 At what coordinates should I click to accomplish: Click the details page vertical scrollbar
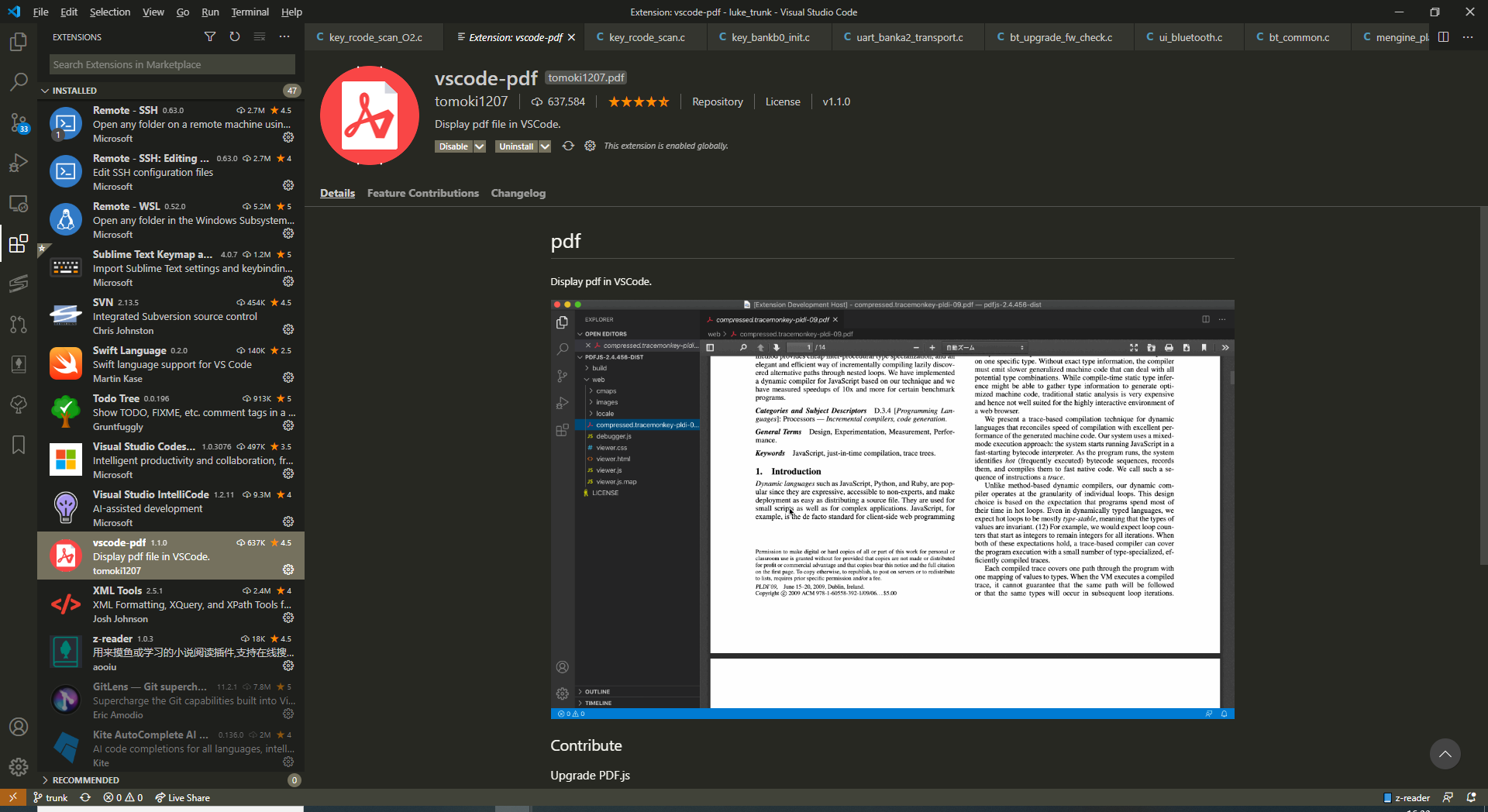[1483, 386]
